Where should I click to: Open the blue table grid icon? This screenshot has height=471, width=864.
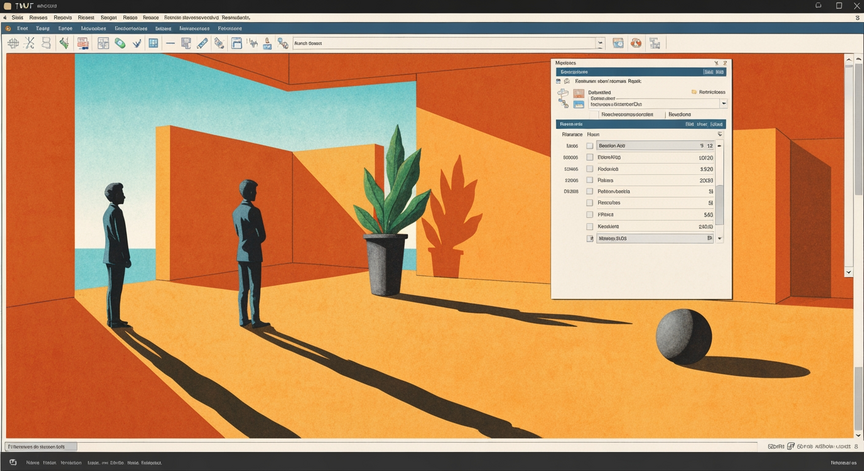pyautogui.click(x=153, y=43)
